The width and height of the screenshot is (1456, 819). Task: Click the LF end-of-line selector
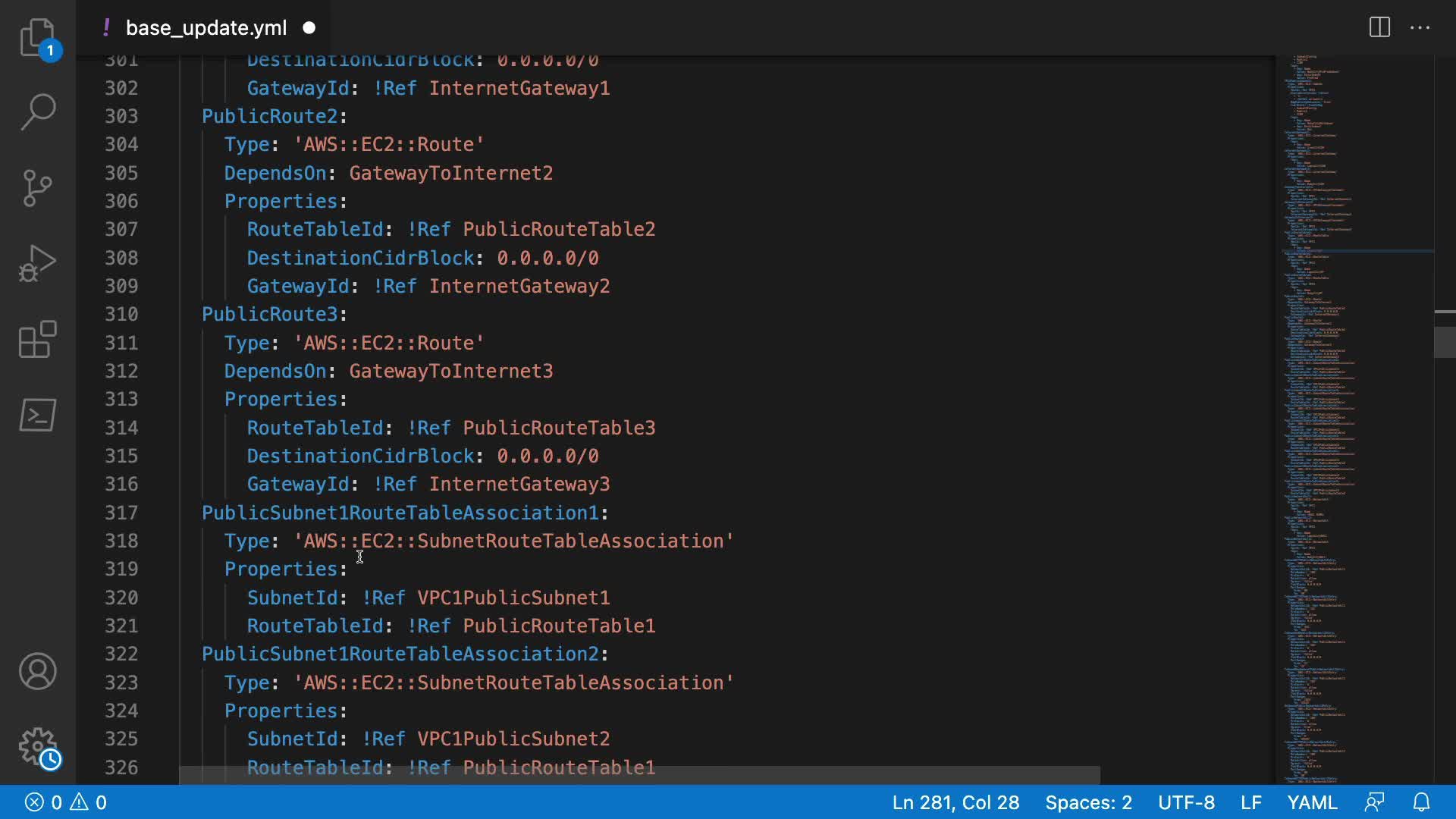1250,802
